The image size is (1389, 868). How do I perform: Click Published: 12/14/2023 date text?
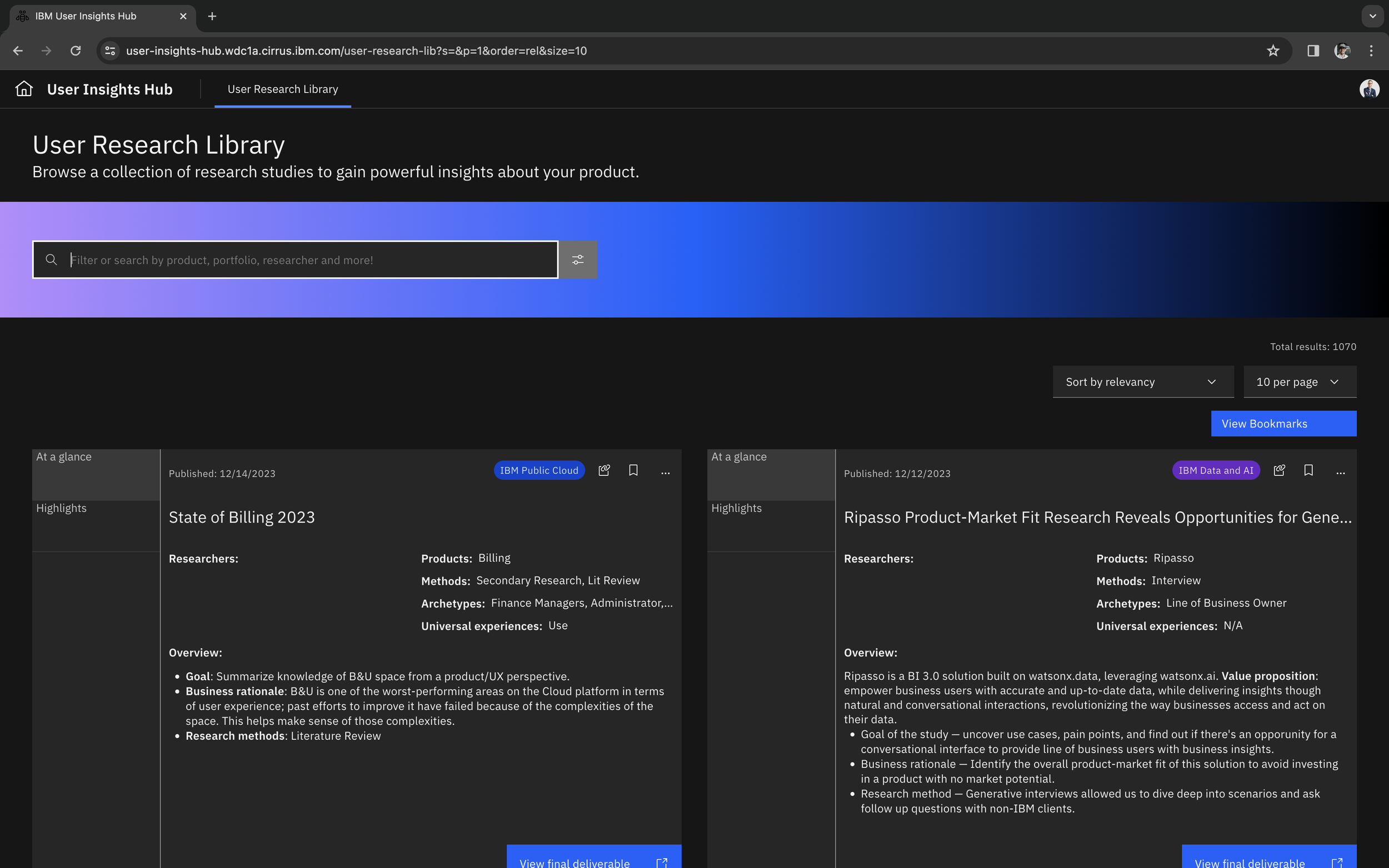click(222, 474)
